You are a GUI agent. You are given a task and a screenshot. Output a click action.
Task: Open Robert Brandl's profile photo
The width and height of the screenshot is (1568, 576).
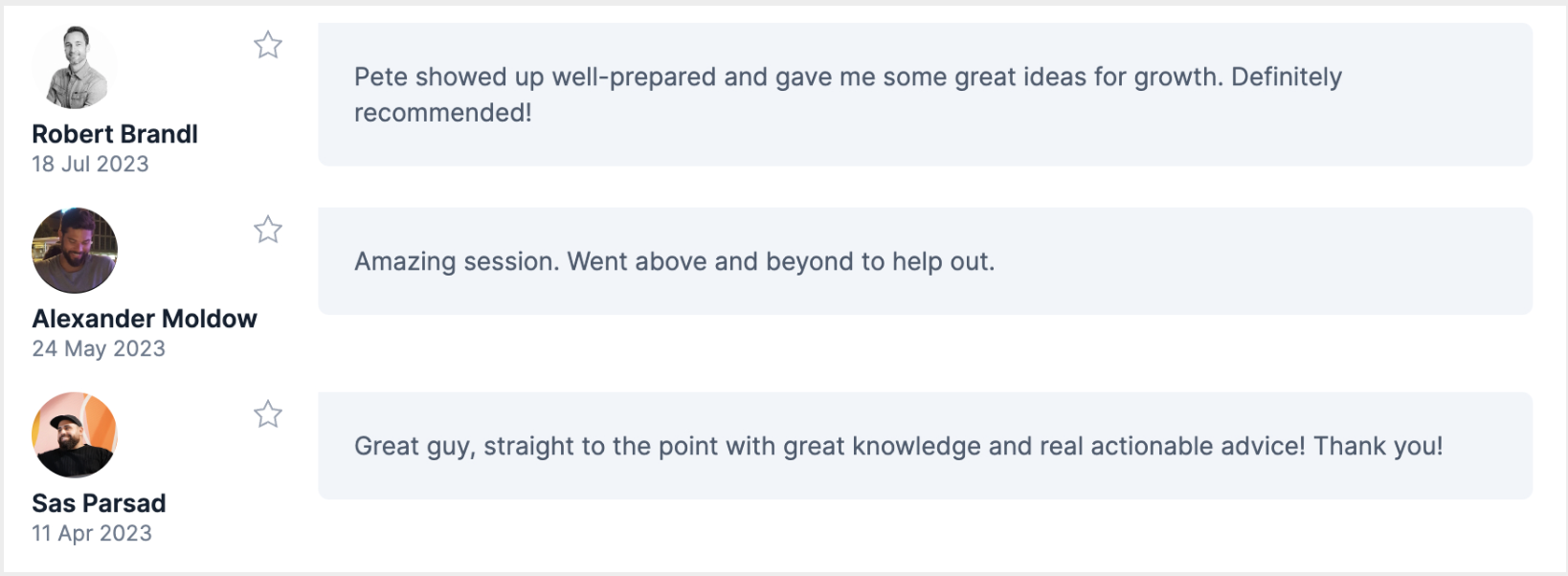pyautogui.click(x=75, y=66)
